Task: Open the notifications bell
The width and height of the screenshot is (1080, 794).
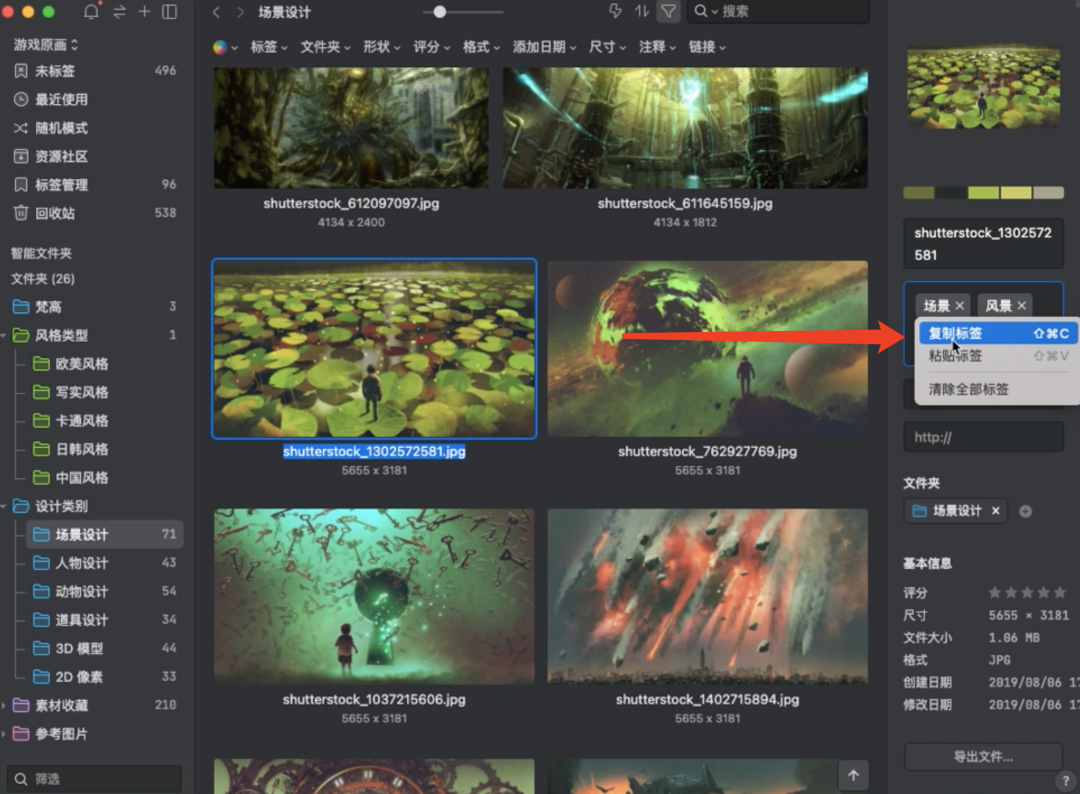Action: pos(91,12)
